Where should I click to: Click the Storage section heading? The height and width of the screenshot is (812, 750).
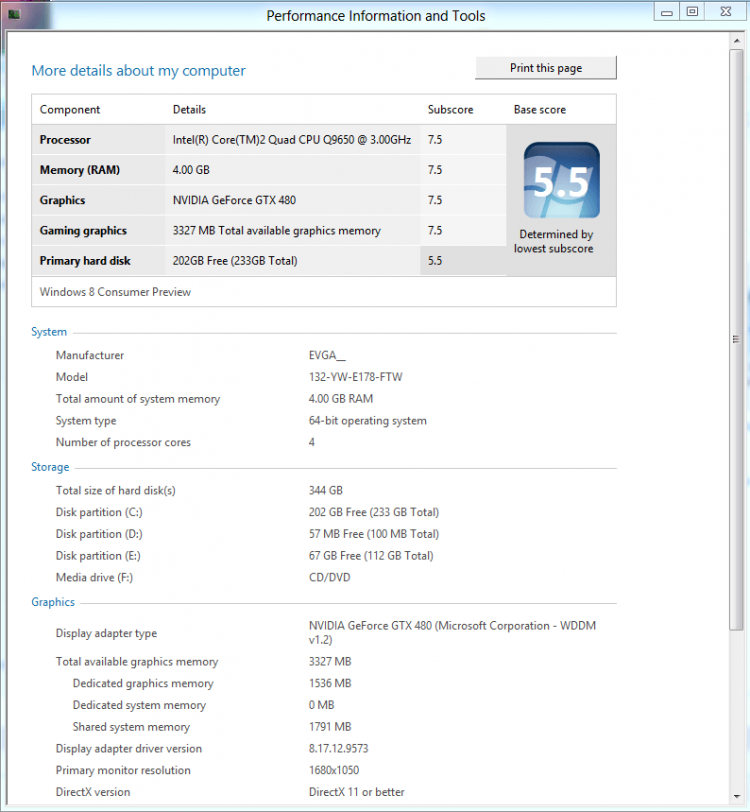pyautogui.click(x=50, y=467)
